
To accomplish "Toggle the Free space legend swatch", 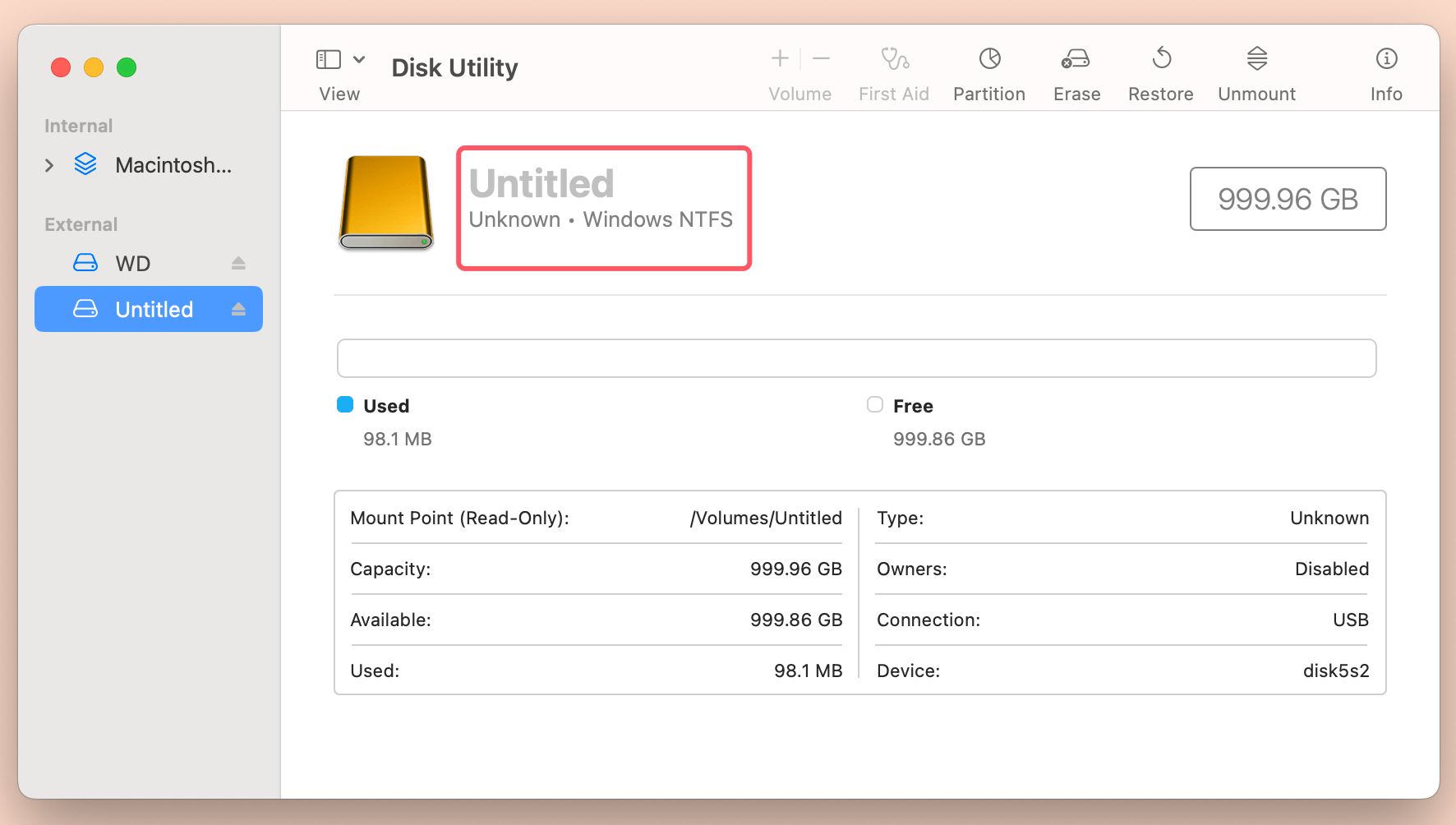I will [x=874, y=404].
